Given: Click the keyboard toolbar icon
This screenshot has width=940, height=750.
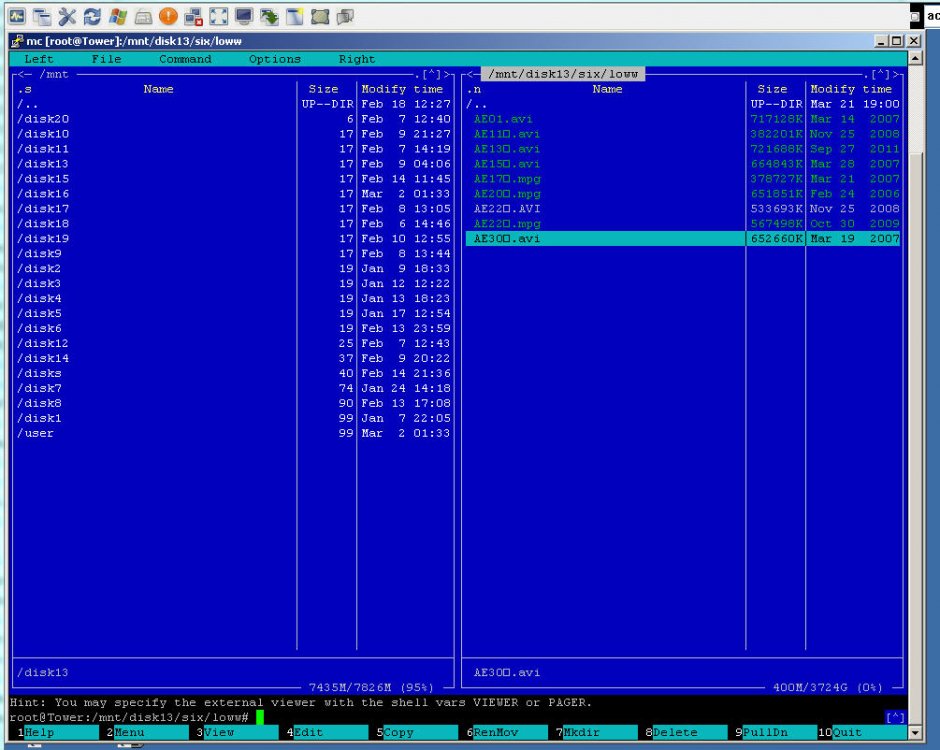Looking at the screenshot, I should [143, 17].
